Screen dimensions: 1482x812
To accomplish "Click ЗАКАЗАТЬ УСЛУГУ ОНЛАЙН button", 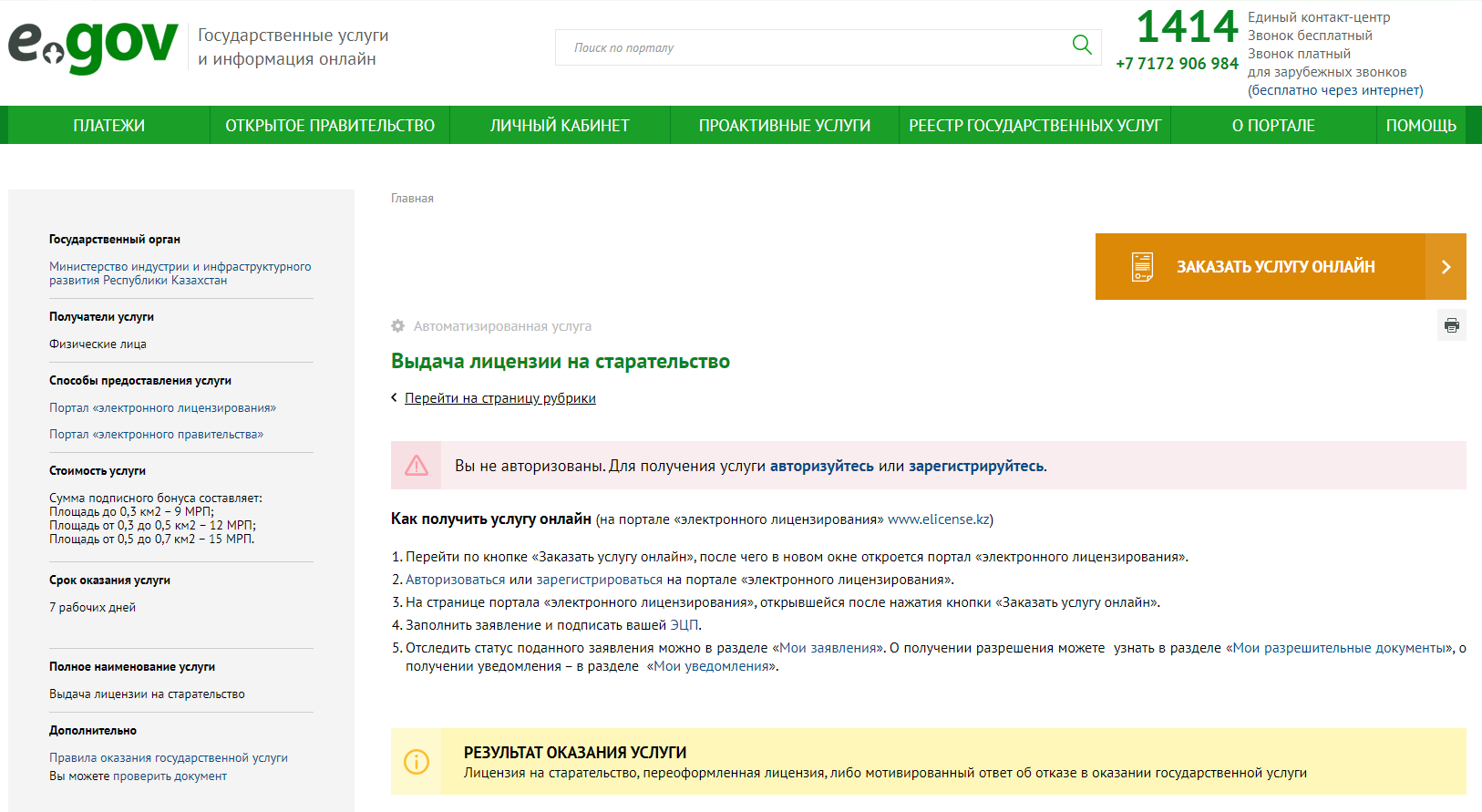I will pyautogui.click(x=1281, y=267).
